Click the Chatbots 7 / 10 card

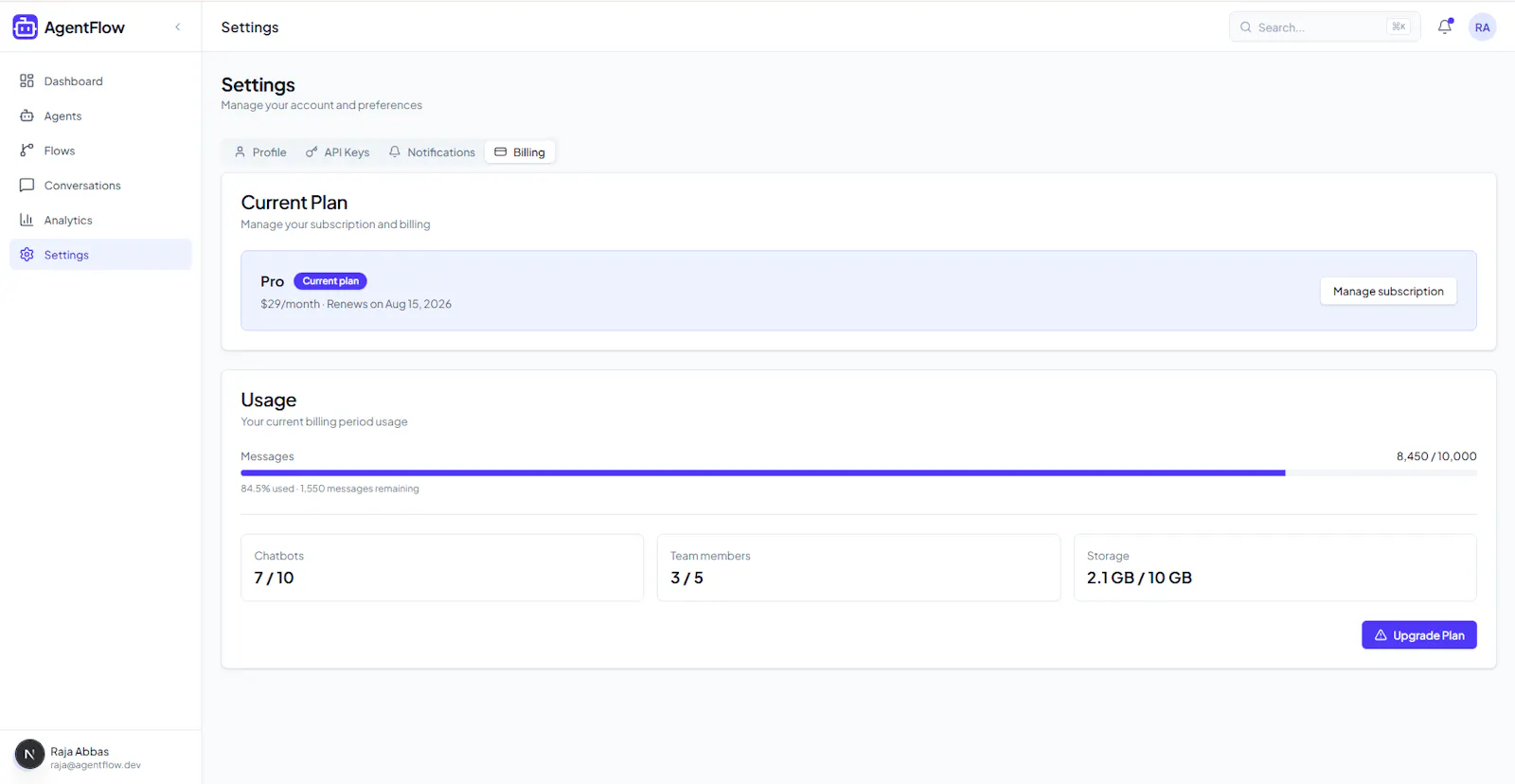(442, 567)
